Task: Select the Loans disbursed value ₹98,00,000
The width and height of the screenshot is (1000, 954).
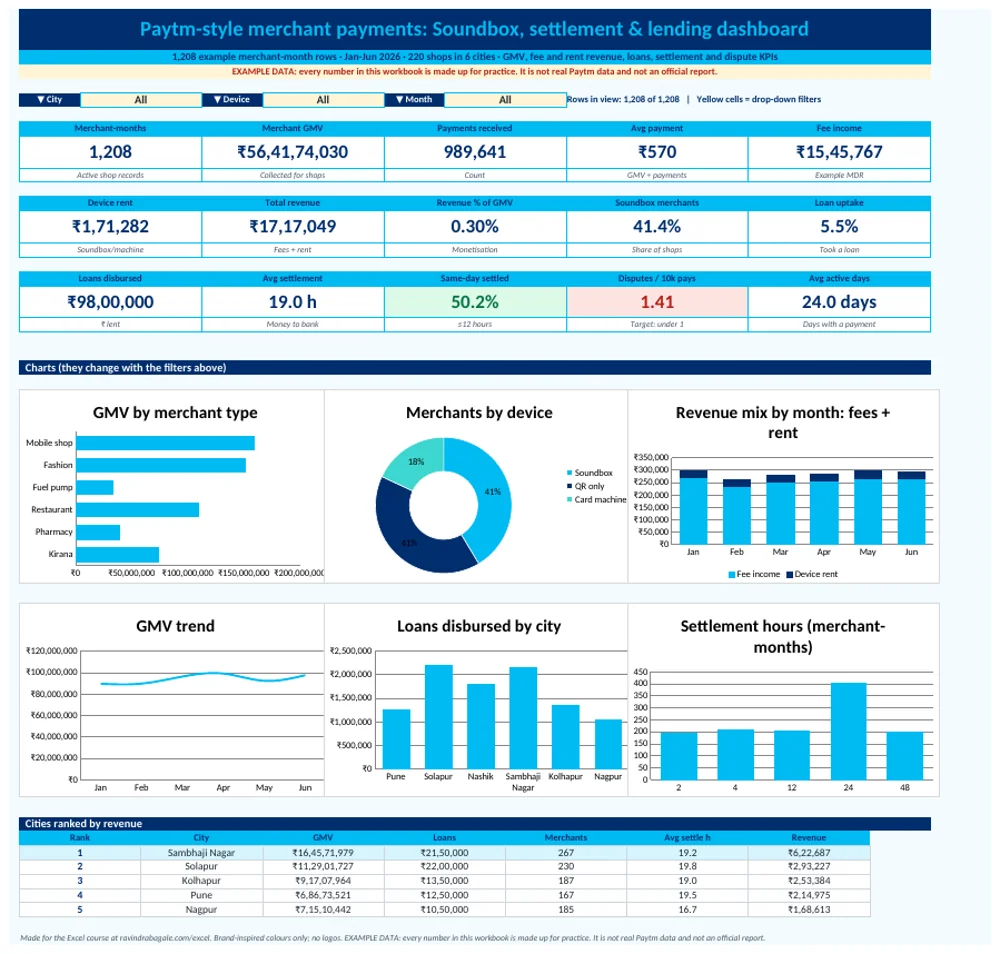Action: (110, 302)
